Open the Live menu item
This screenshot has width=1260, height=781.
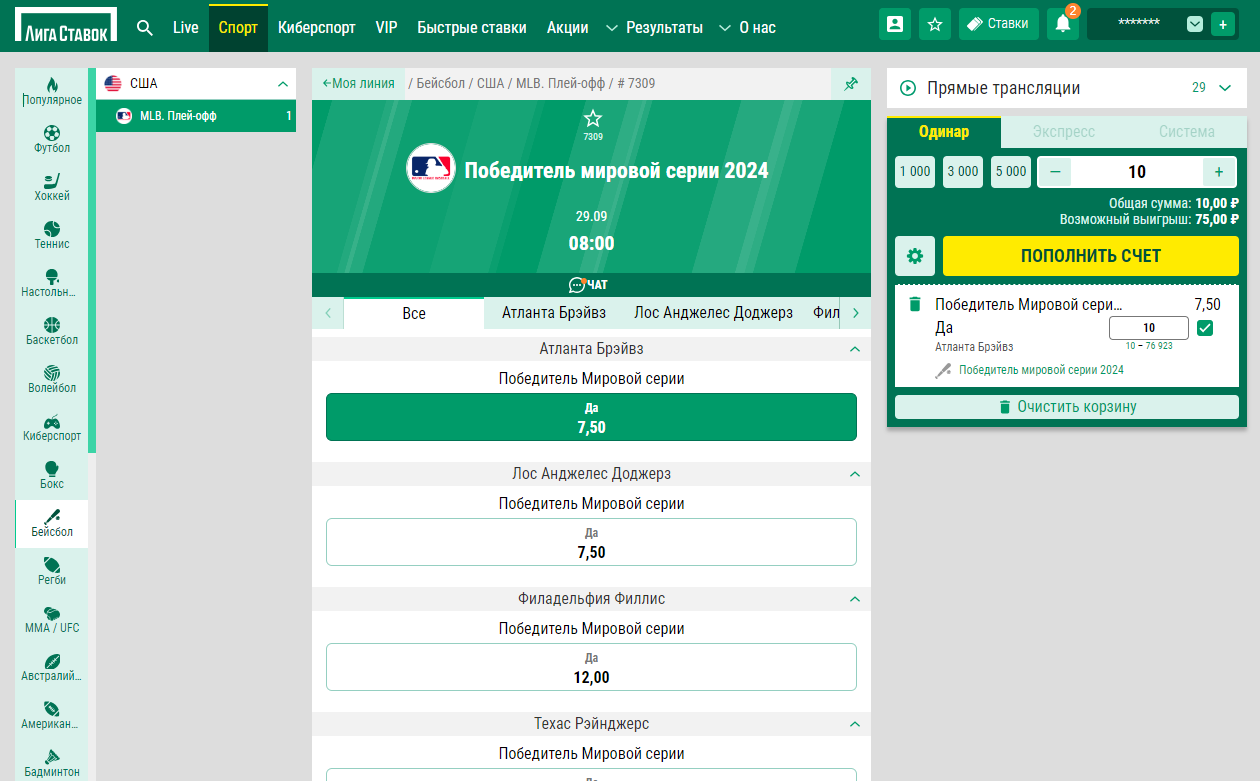(186, 27)
